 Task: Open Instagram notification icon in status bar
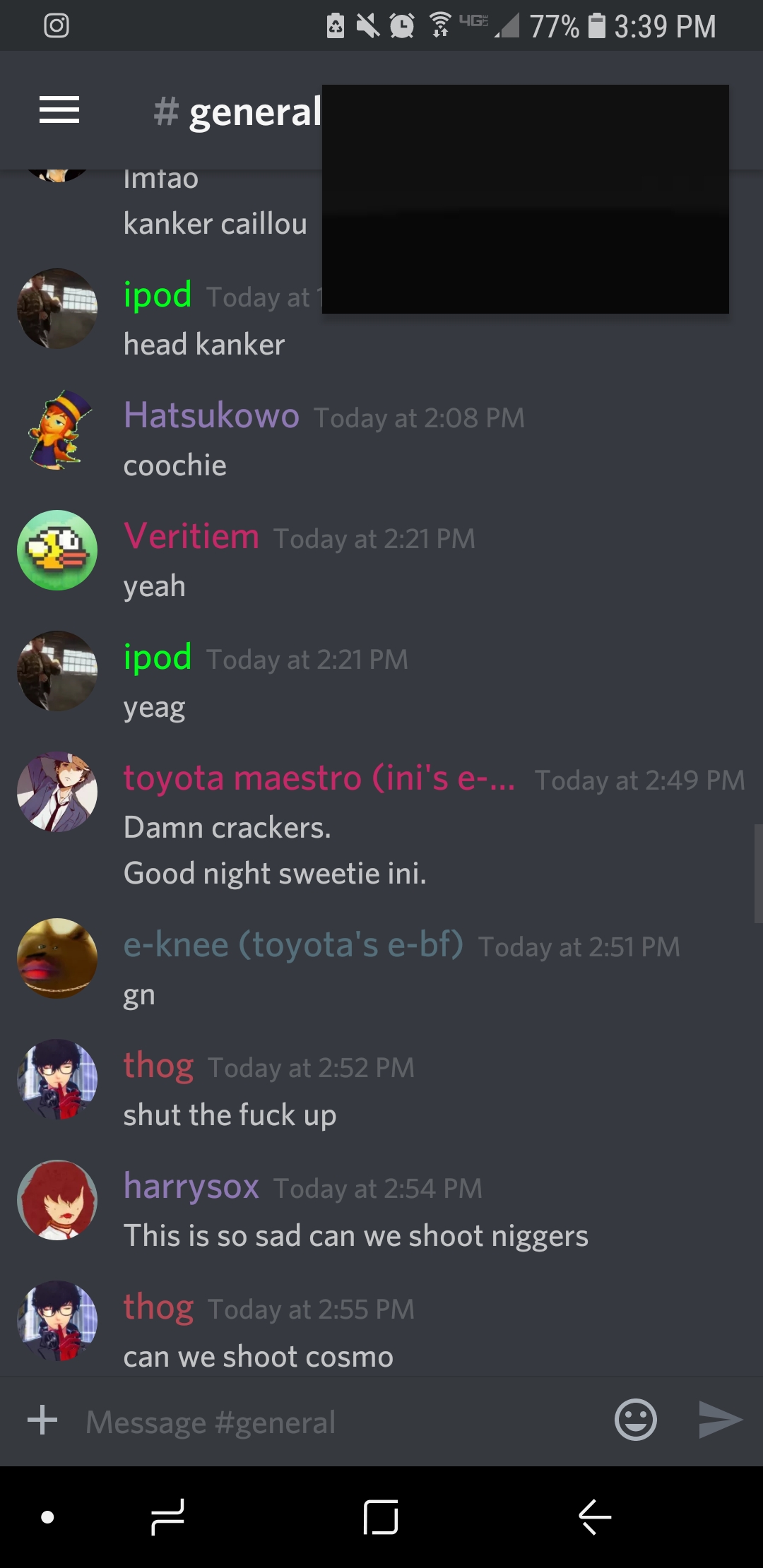click(x=57, y=26)
